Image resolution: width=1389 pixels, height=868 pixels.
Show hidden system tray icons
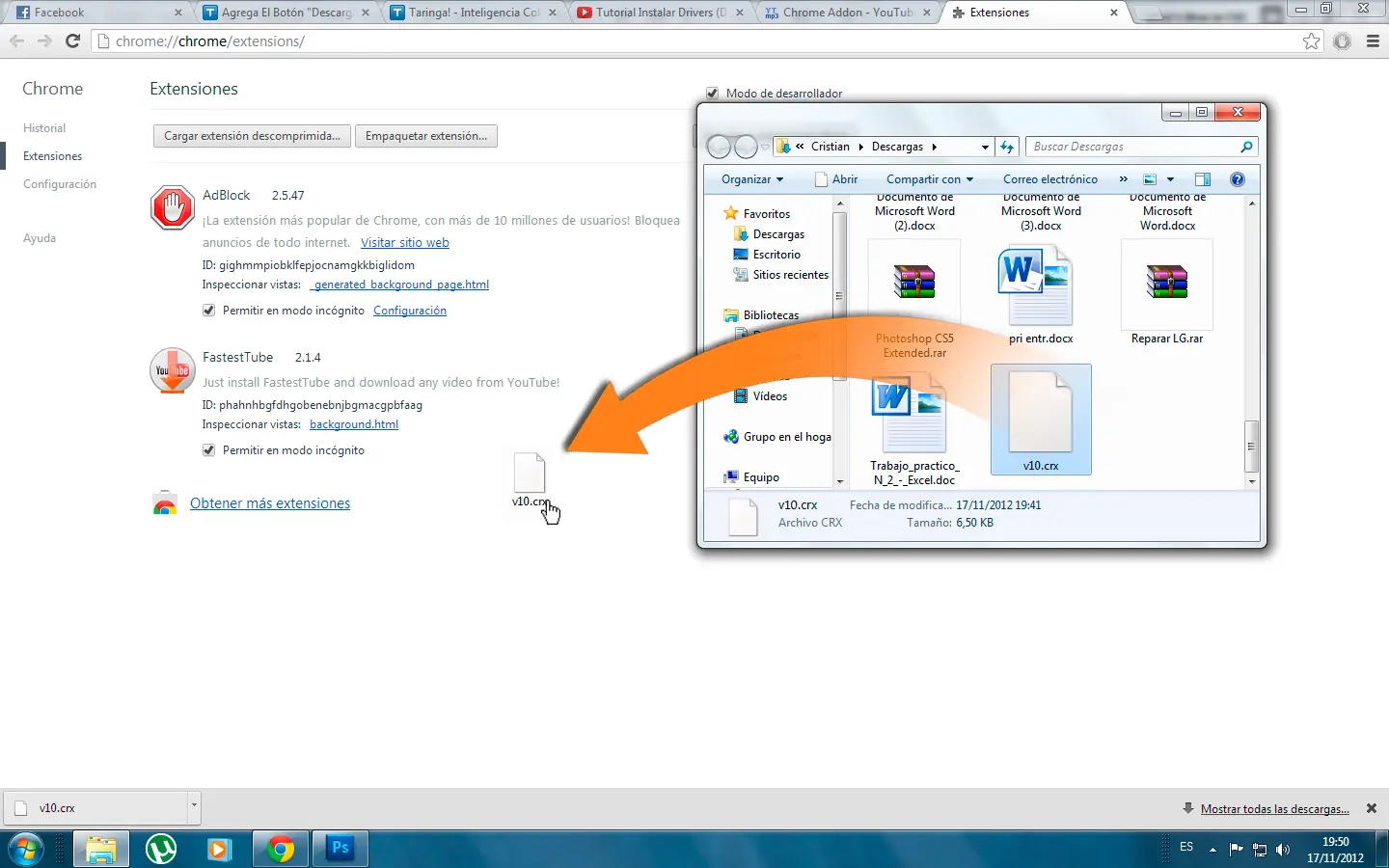pos(1212,850)
